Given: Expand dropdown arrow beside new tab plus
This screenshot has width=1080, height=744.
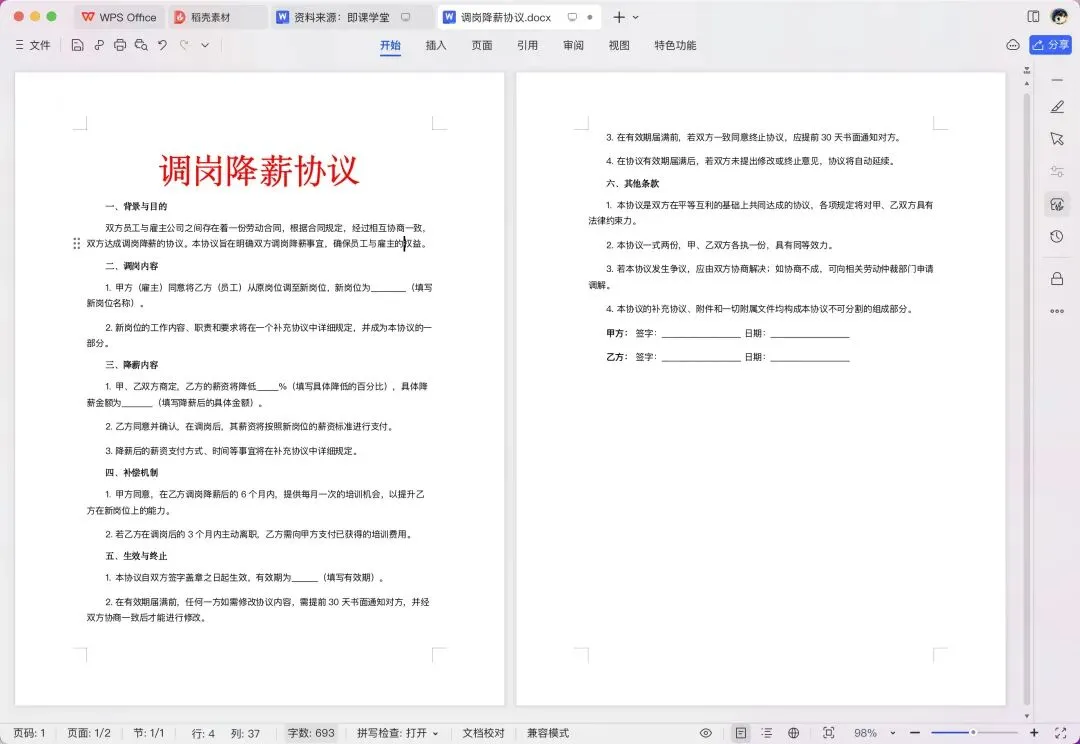Looking at the screenshot, I should pos(635,17).
